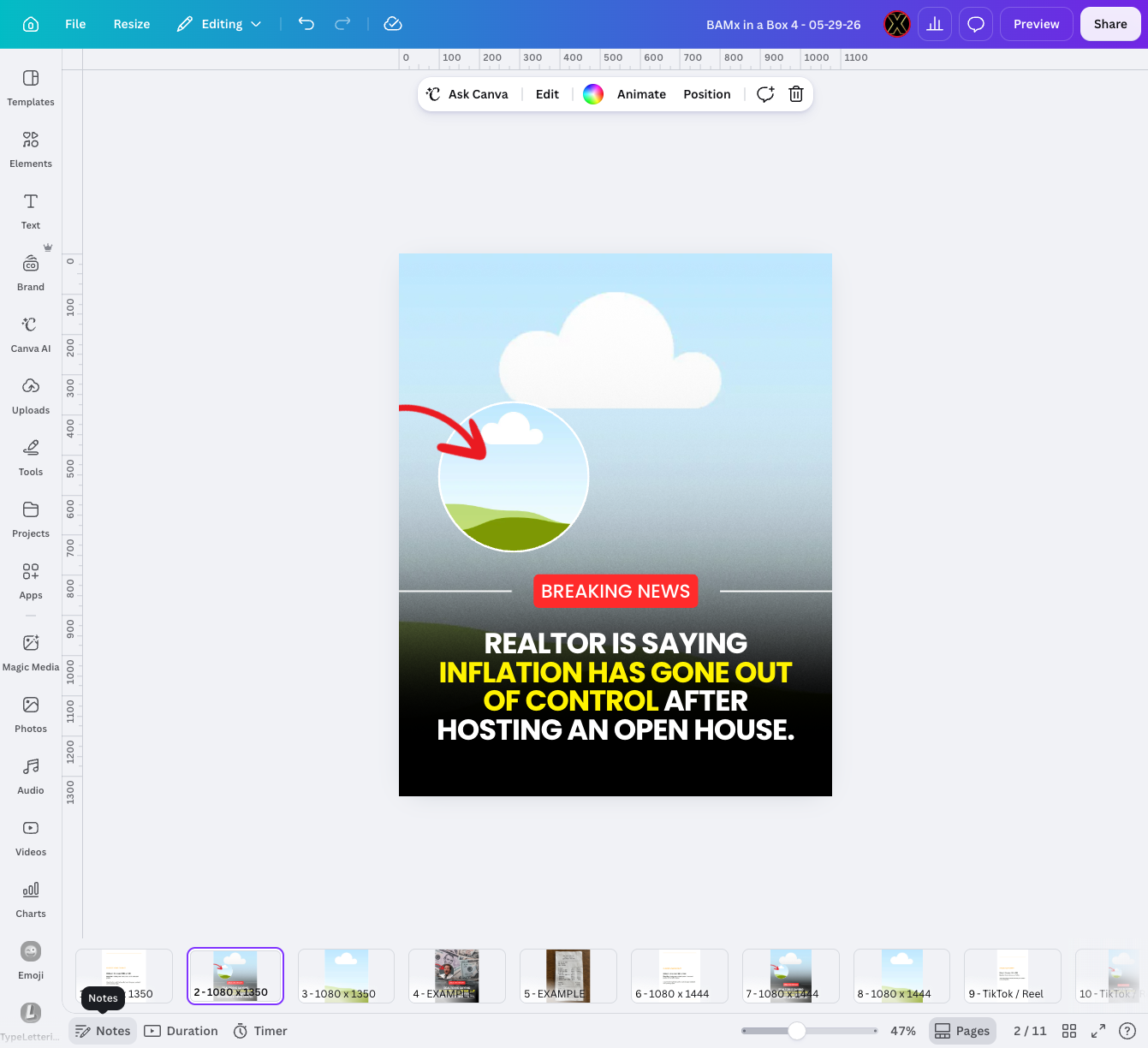Open Canva AI from sidebar
The image size is (1148, 1048).
coord(31,335)
